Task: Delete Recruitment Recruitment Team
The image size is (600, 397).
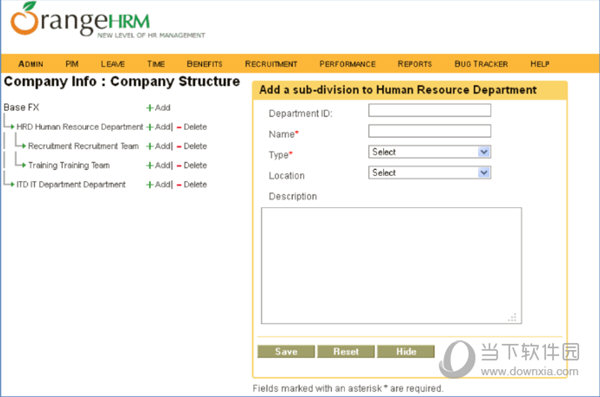Action: tap(192, 146)
